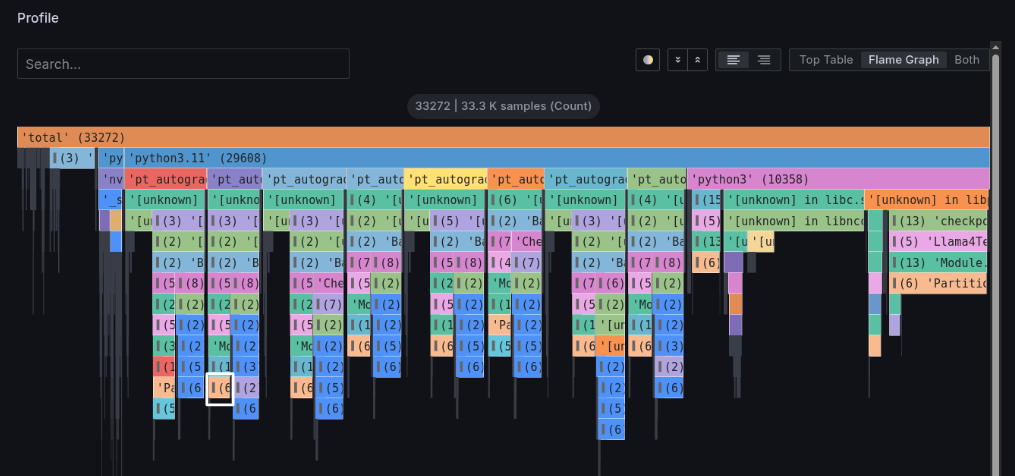
Task: Select left text alignment for labels
Action: point(733,60)
